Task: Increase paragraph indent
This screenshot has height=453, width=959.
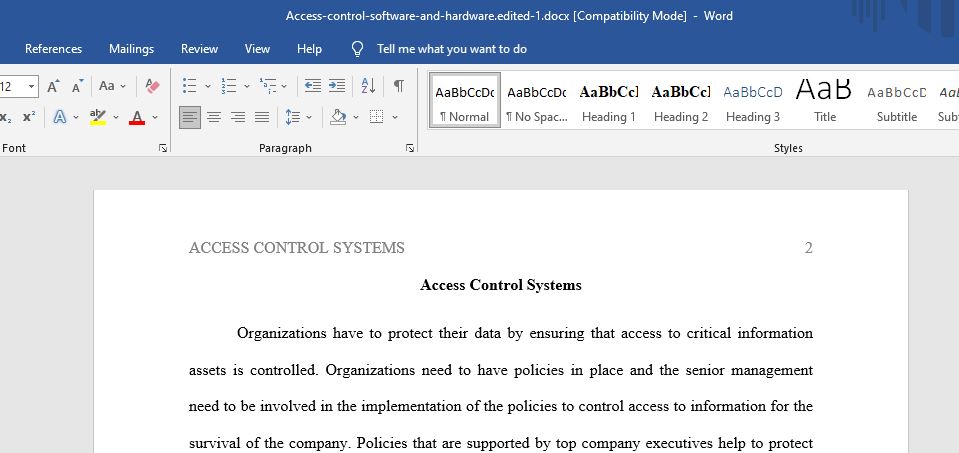Action: tap(337, 86)
